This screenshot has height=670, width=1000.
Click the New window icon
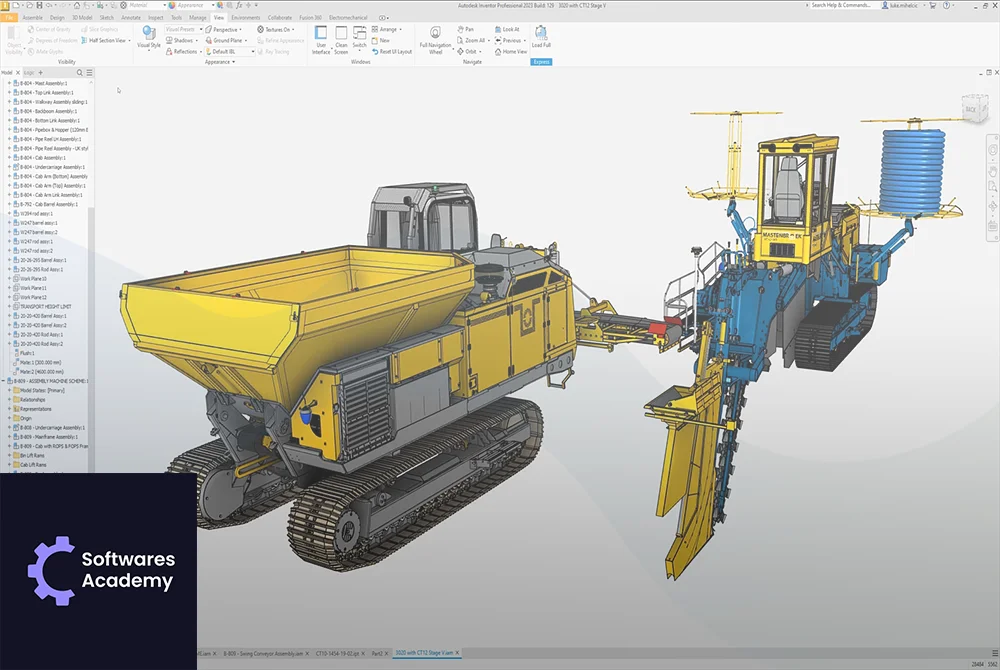(x=375, y=40)
